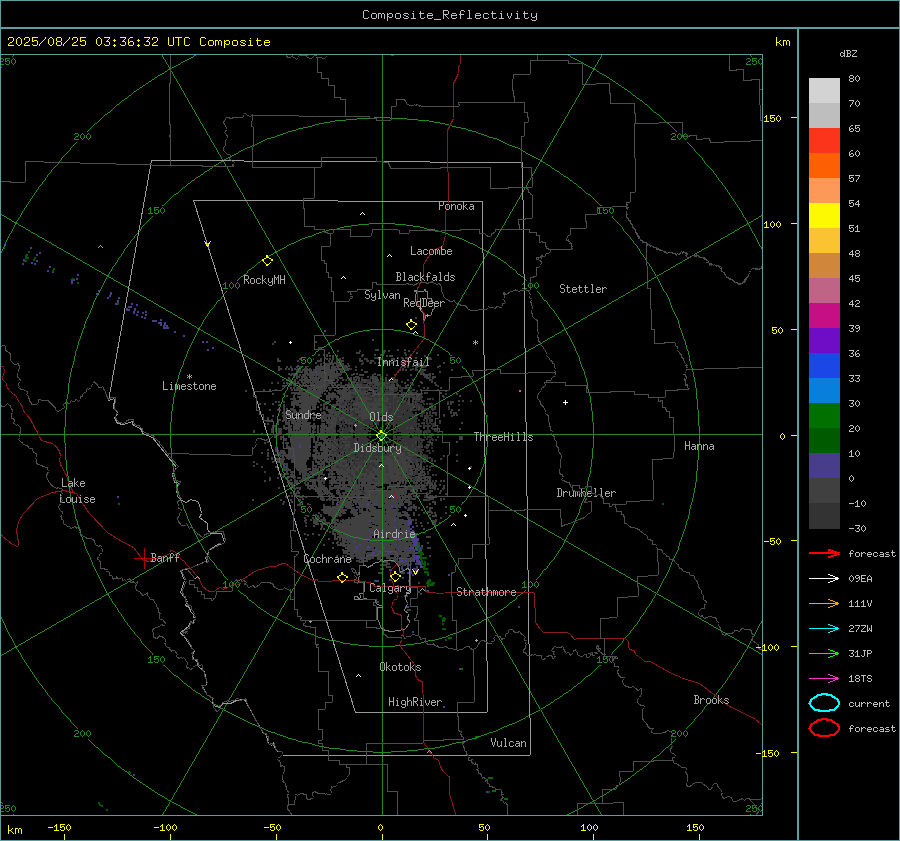Pick the magenta 39-42 dBZ swatch

pyautogui.click(x=824, y=316)
